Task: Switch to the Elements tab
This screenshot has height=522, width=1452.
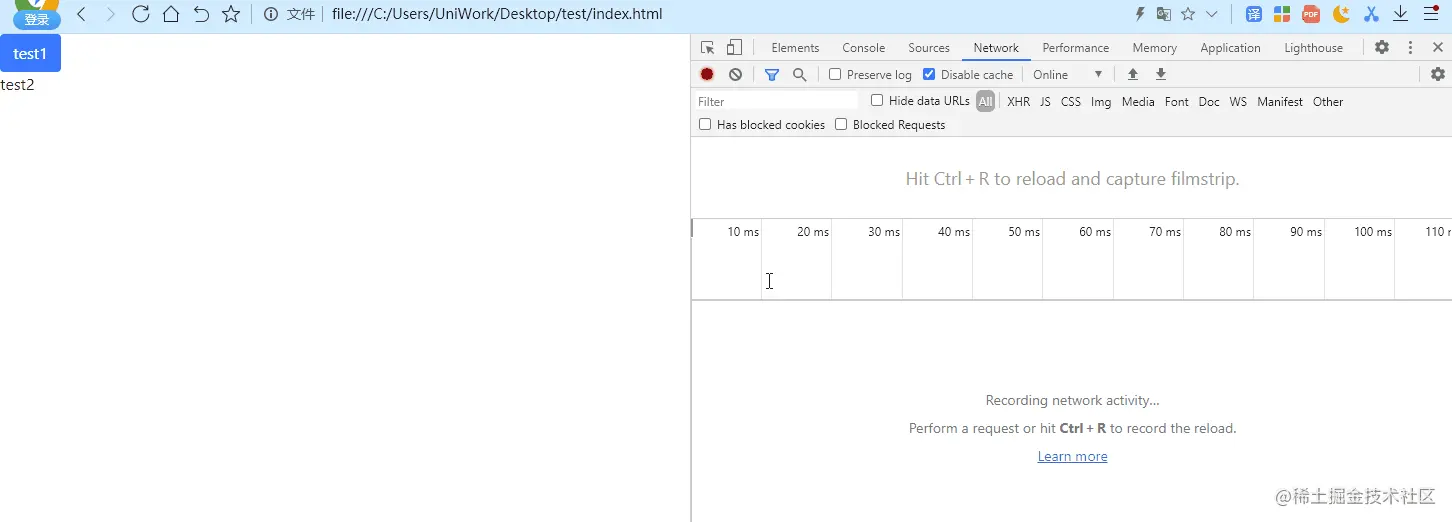Action: click(x=795, y=47)
